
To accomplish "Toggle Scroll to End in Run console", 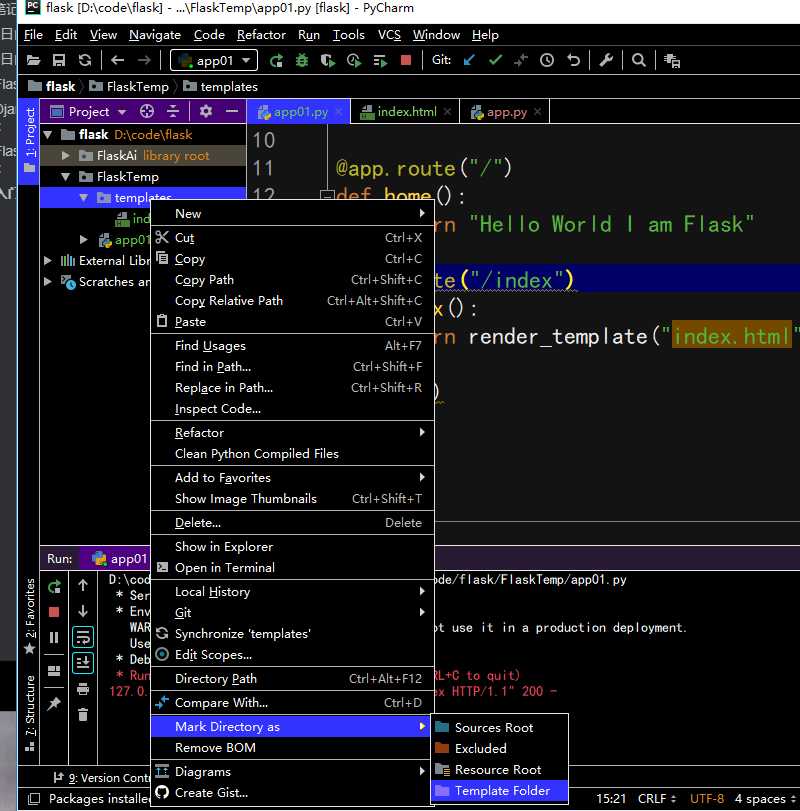I will pos(83,662).
